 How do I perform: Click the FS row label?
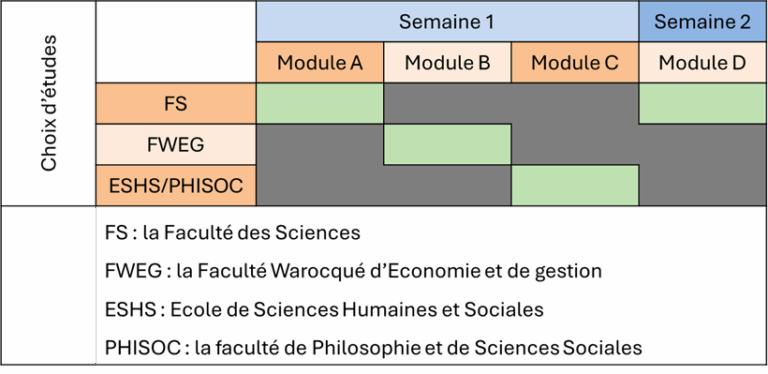(176, 103)
